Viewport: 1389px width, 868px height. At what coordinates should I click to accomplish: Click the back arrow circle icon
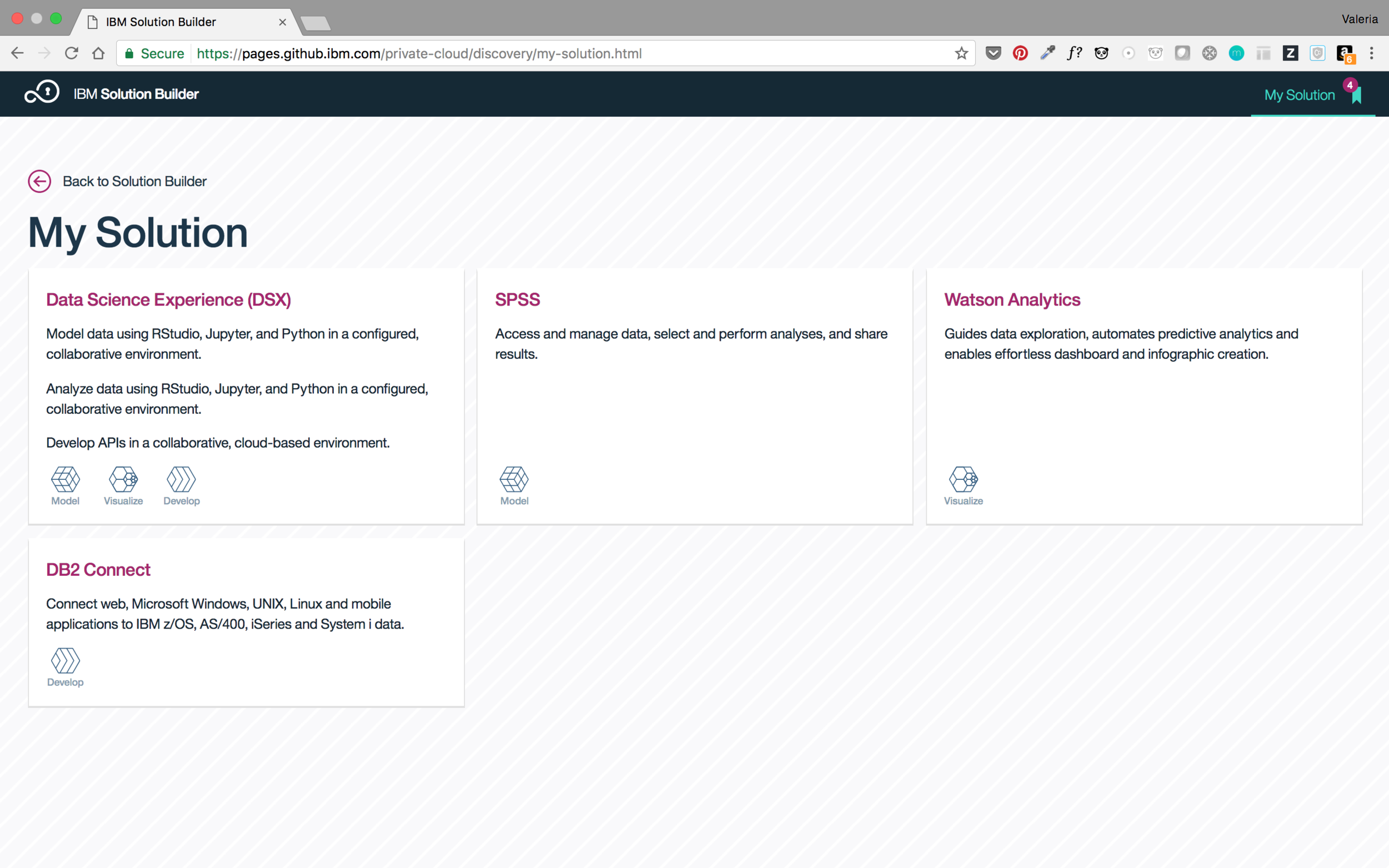[39, 182]
